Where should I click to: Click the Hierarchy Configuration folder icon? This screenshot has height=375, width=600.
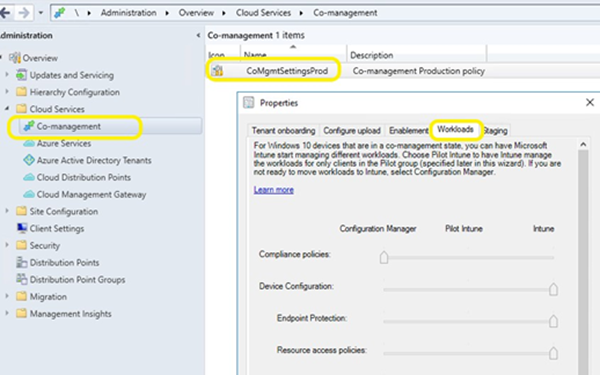tap(21, 92)
